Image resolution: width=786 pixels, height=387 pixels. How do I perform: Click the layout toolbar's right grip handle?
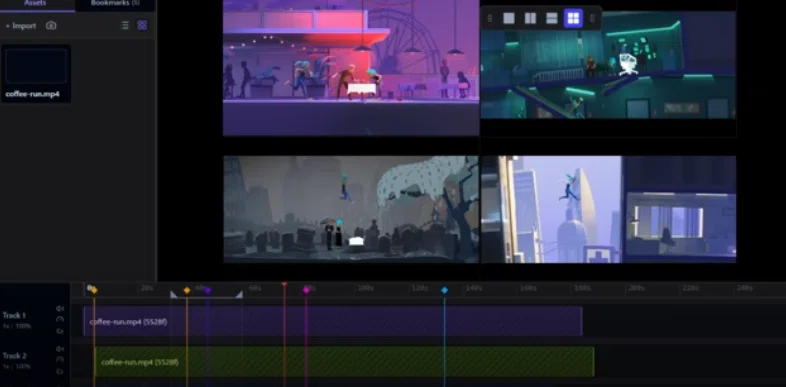592,19
